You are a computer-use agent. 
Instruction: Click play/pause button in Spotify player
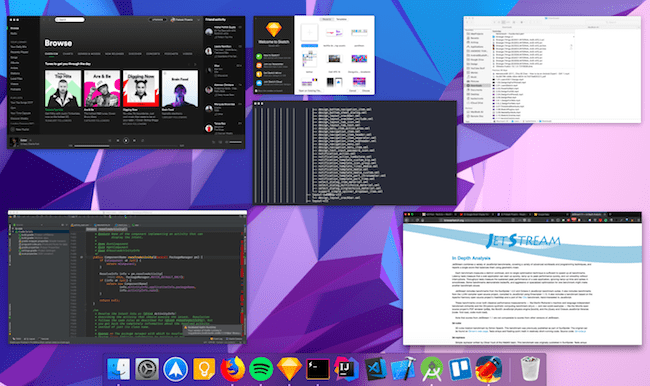pos(126,141)
